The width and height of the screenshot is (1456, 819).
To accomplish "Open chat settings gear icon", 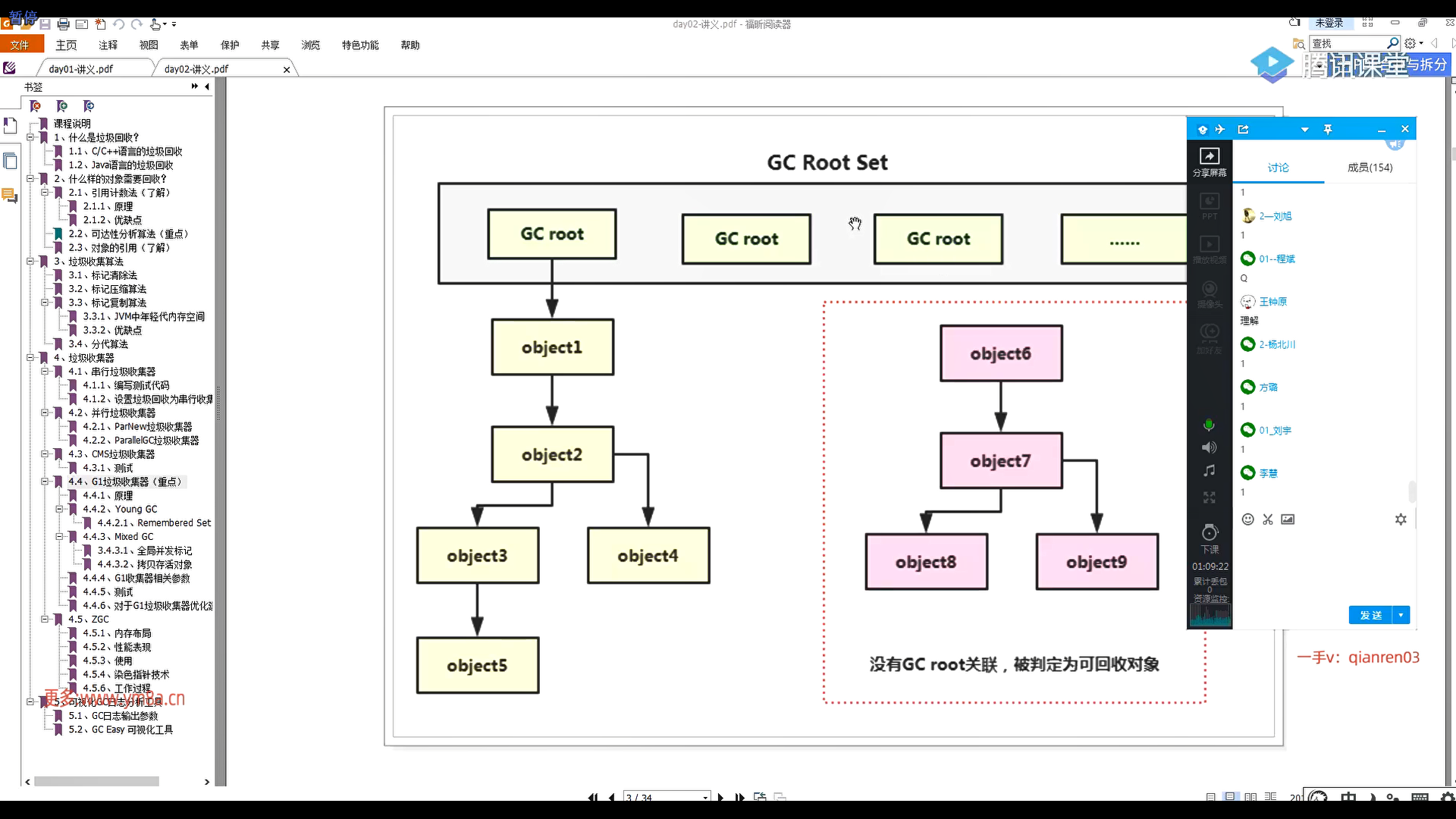I will click(1401, 519).
